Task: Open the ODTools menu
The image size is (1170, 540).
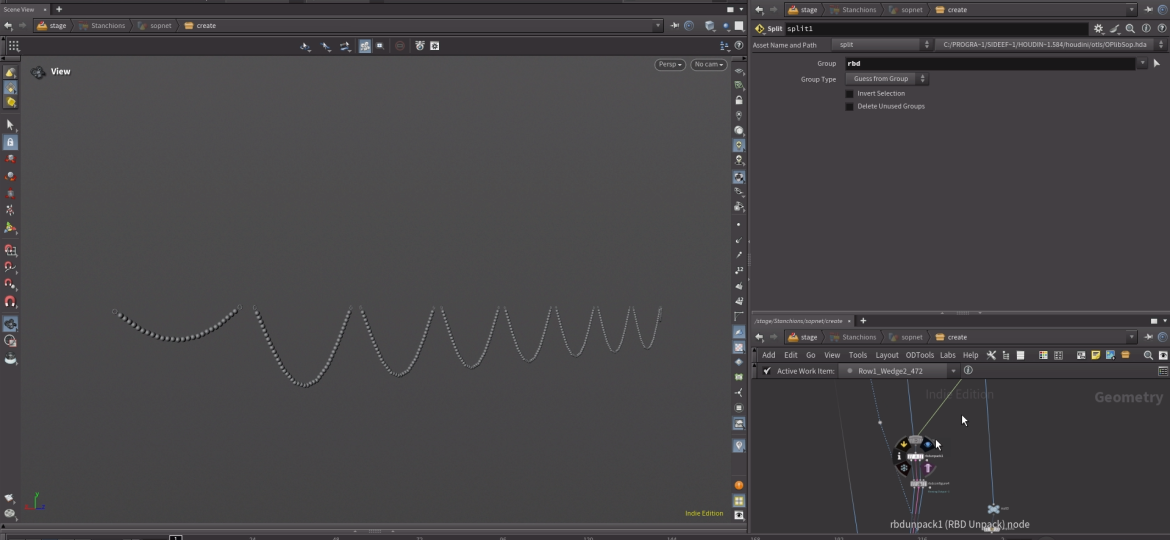Action: (919, 355)
